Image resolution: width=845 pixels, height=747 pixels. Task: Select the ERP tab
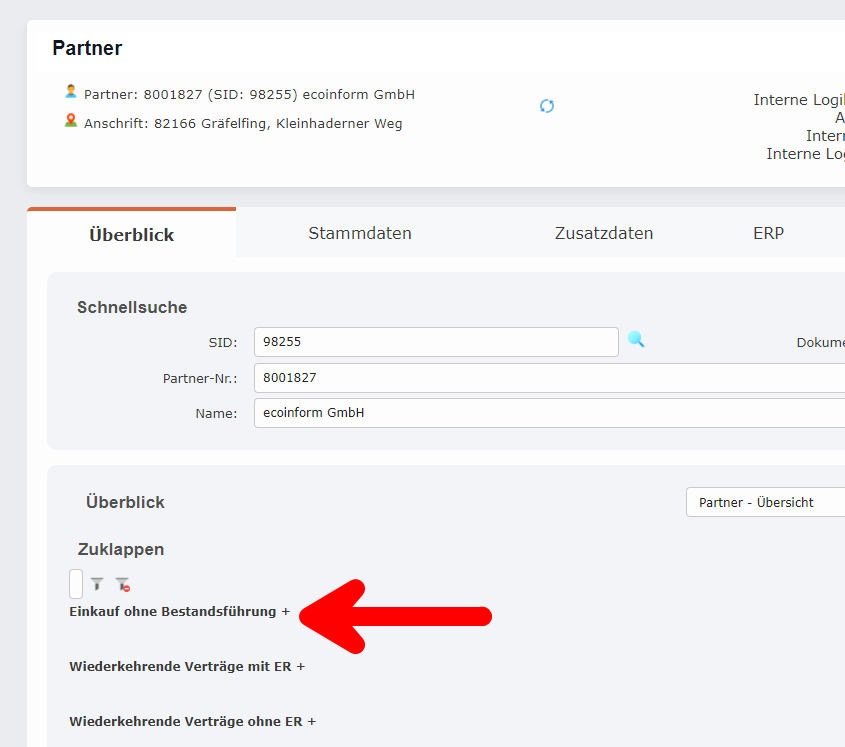pos(769,232)
